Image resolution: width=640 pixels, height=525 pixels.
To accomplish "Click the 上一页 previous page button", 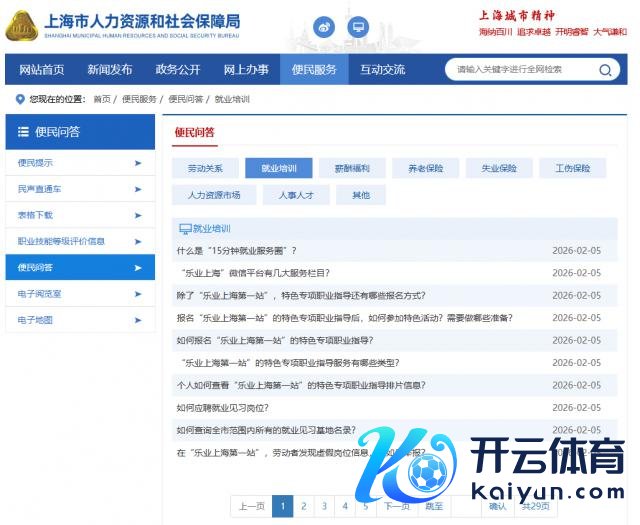I will 250,506.
